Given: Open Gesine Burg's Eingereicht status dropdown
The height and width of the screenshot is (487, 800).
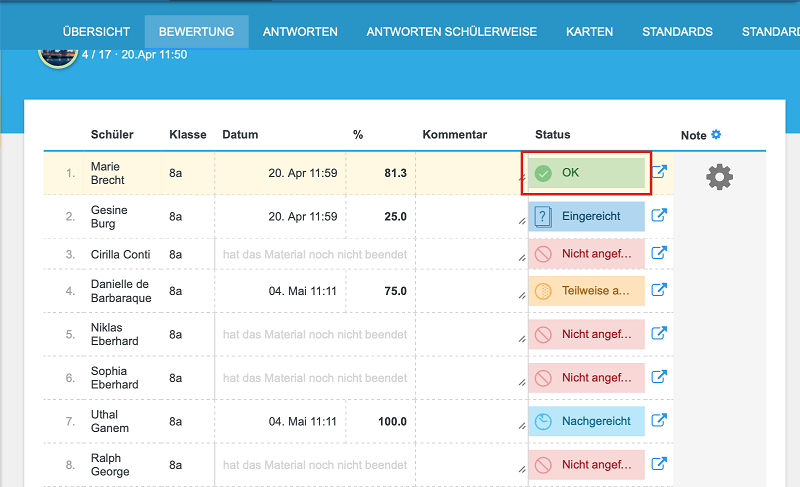Looking at the screenshot, I should click(587, 216).
